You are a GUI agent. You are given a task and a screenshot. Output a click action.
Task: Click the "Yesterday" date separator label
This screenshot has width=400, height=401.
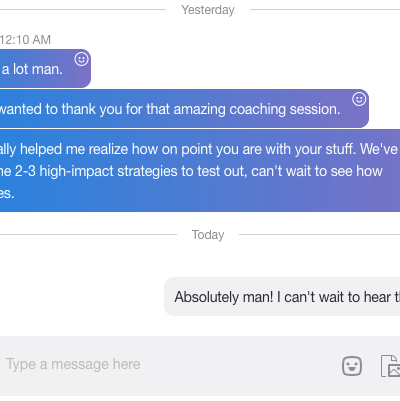coord(208,10)
